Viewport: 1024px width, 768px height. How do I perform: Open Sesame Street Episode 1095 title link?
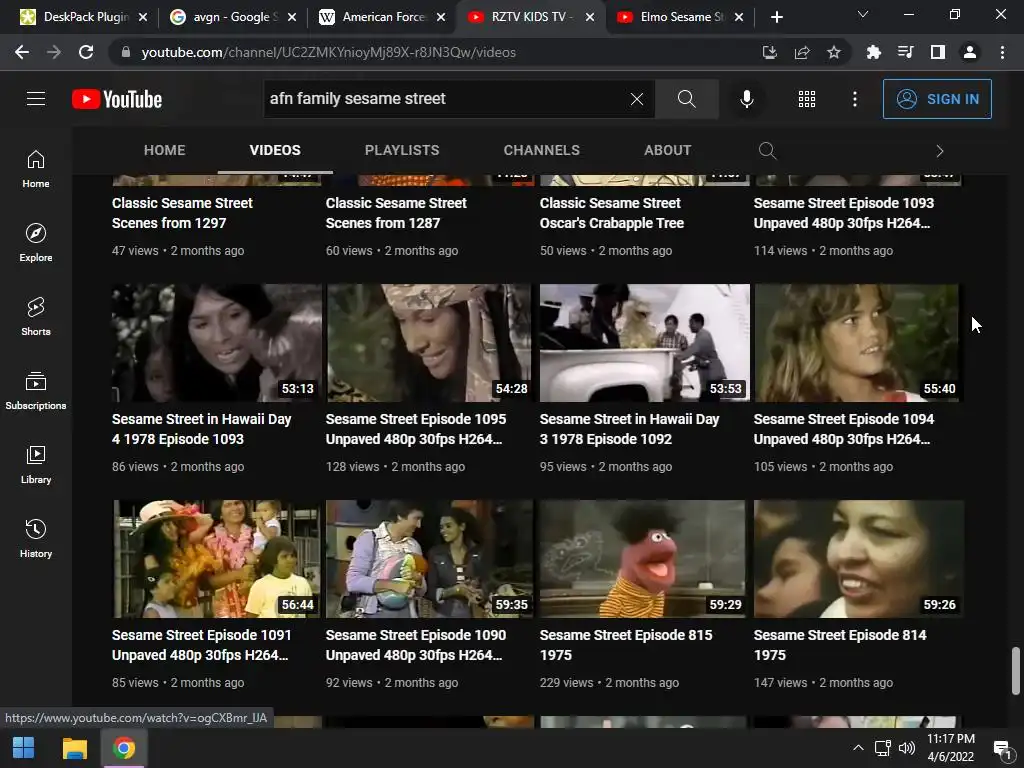click(x=415, y=429)
